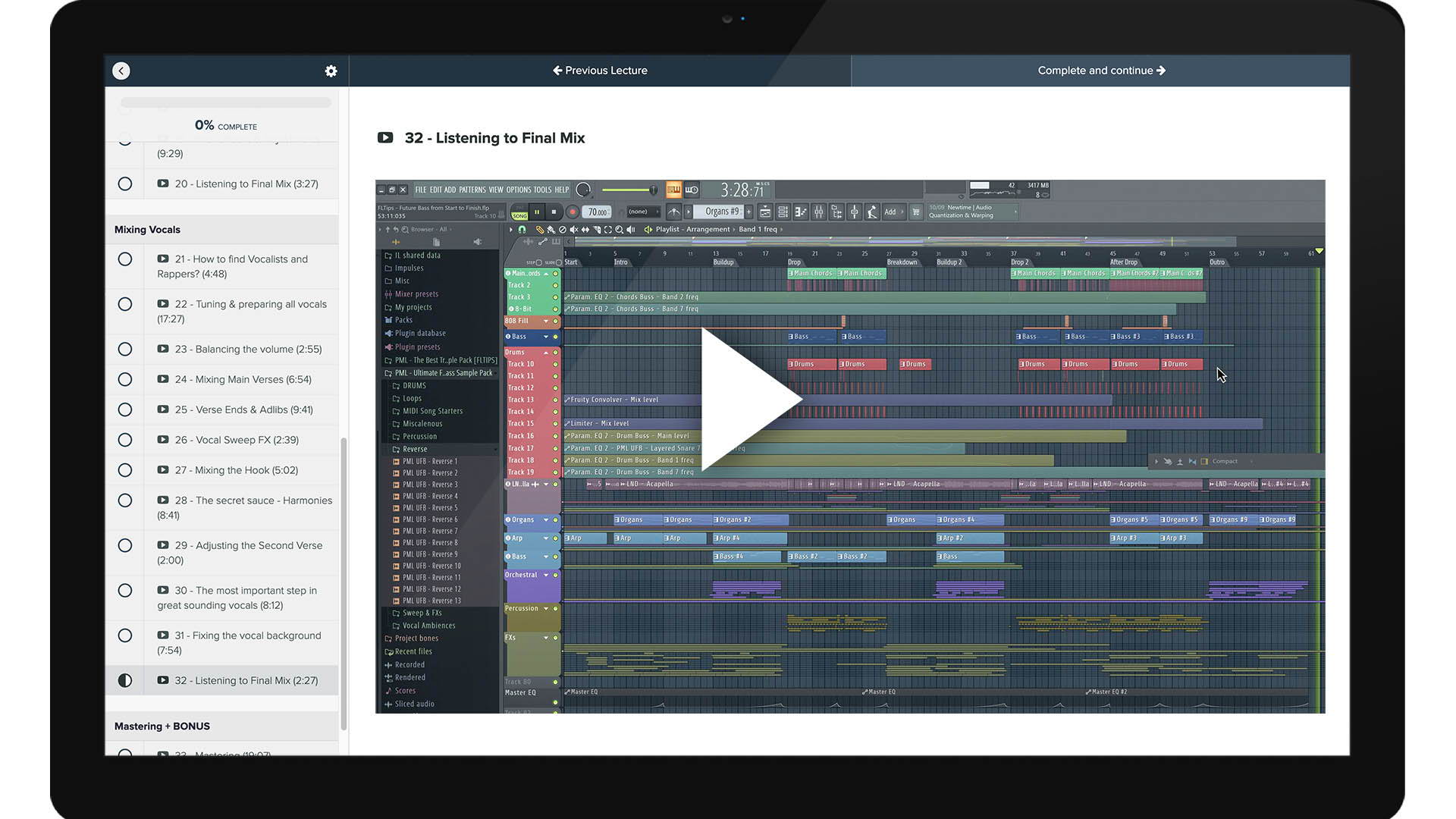Screen dimensions: 1456x819
Task: Open the mixer icon in FL toolbar
Action: 818,212
